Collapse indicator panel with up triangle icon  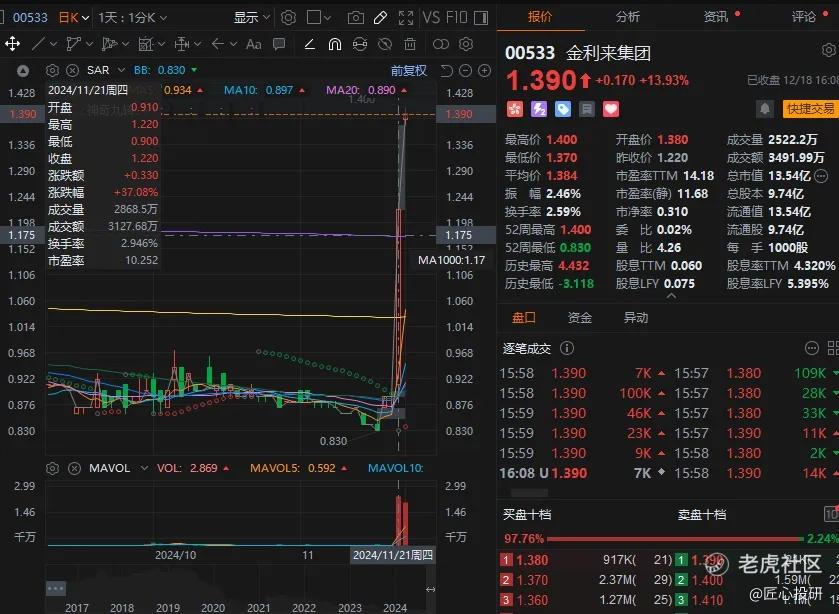coord(22,71)
